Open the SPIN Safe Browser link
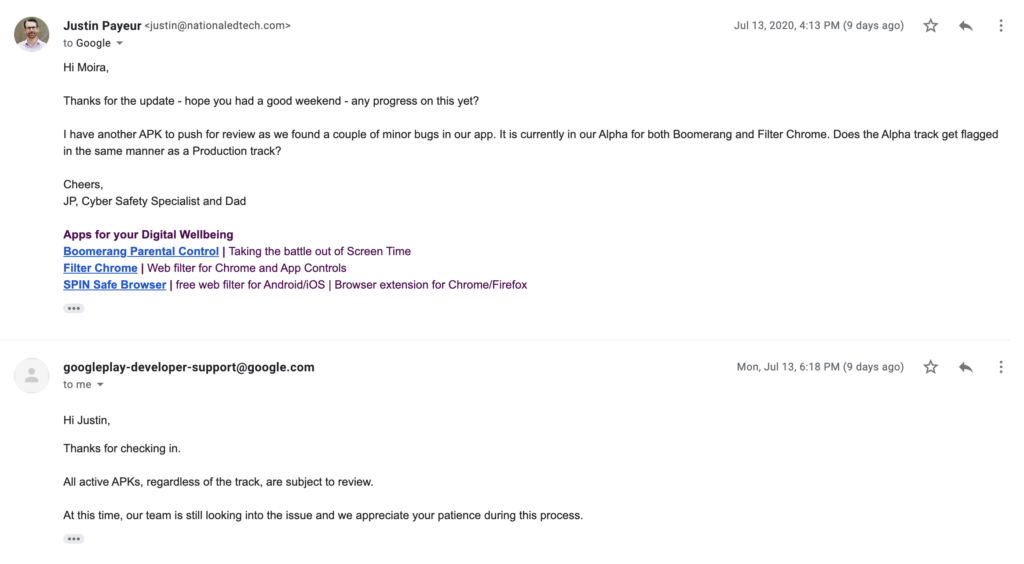 coord(115,285)
